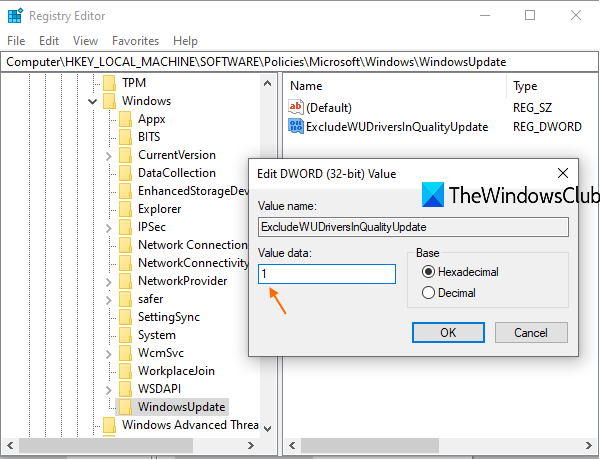Viewport: 600px width, 460px height.
Task: Click the tree pane scroll up arrow
Action: coord(267,83)
